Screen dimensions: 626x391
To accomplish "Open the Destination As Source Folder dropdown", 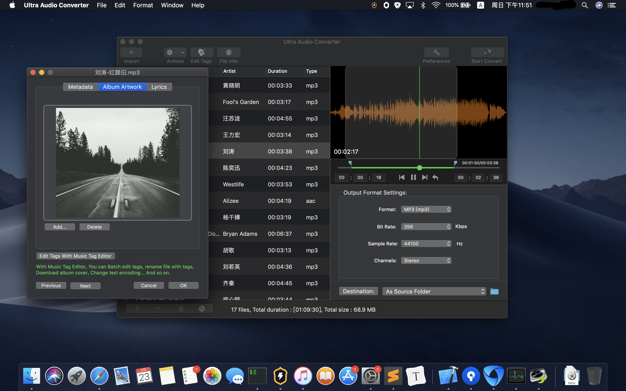I will (434, 292).
